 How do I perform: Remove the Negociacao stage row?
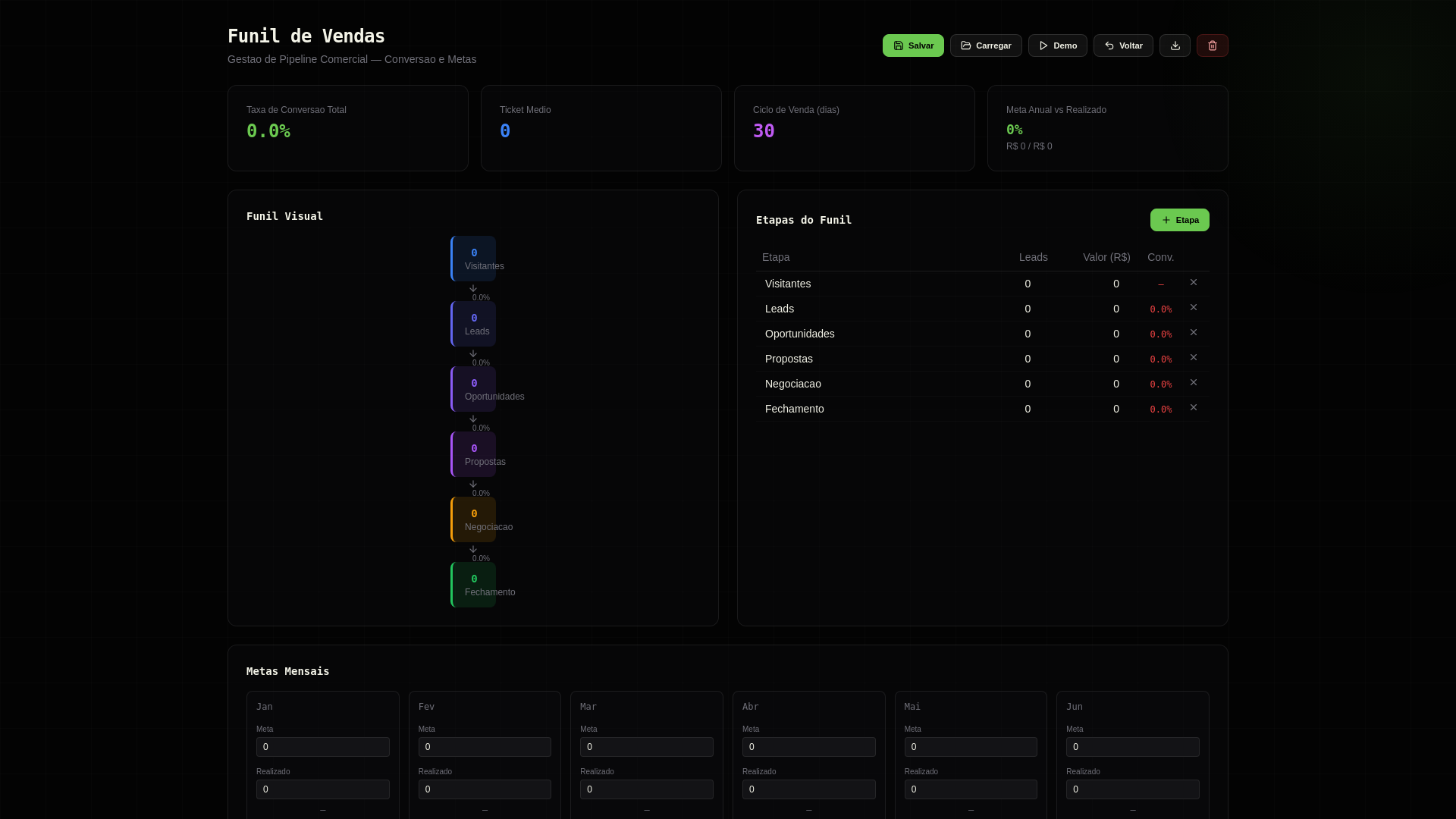[1194, 382]
